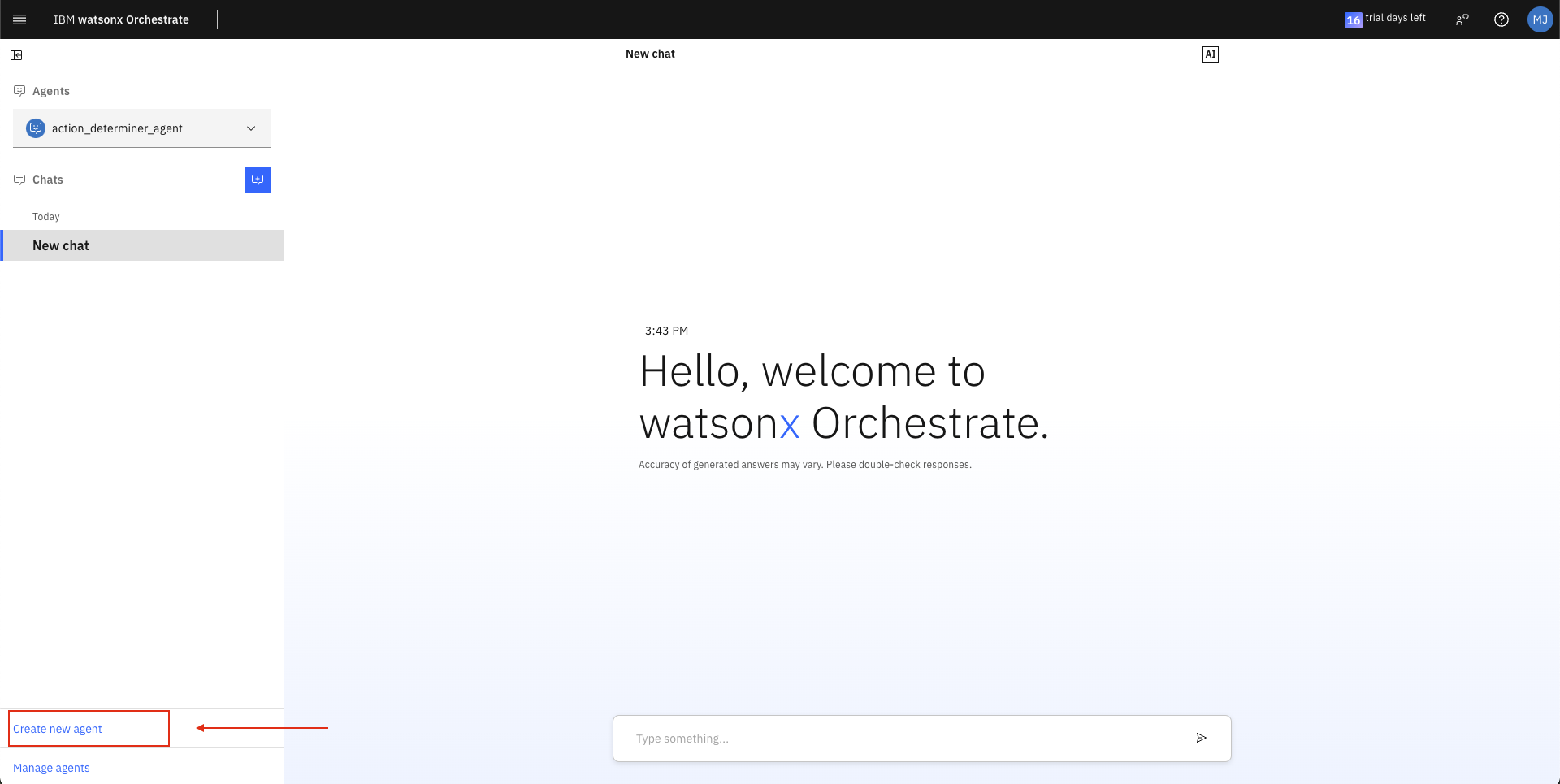Click the Today chats group label
Screen dimensions: 1560x784
click(46, 217)
